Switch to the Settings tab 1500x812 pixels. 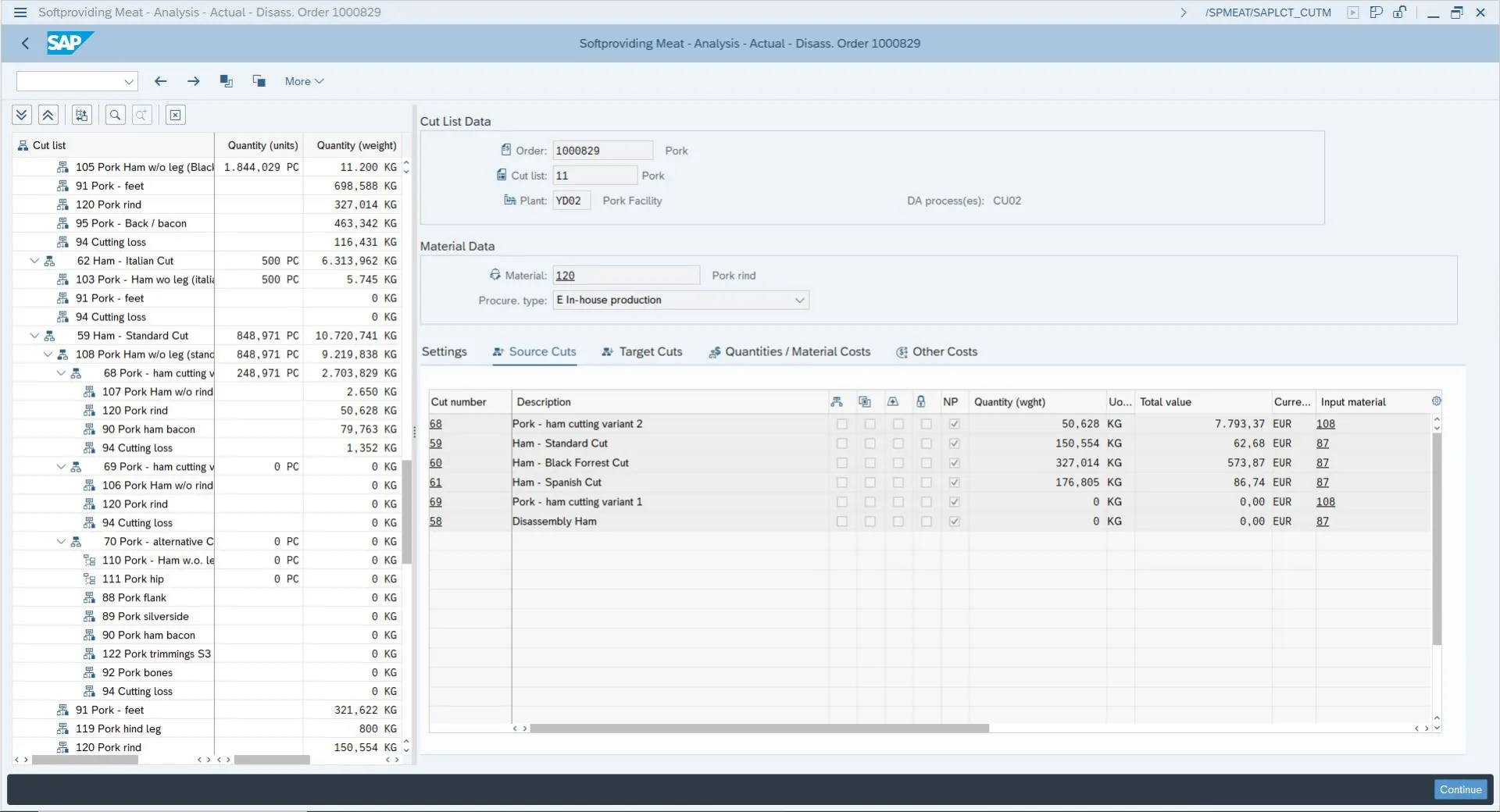click(445, 352)
